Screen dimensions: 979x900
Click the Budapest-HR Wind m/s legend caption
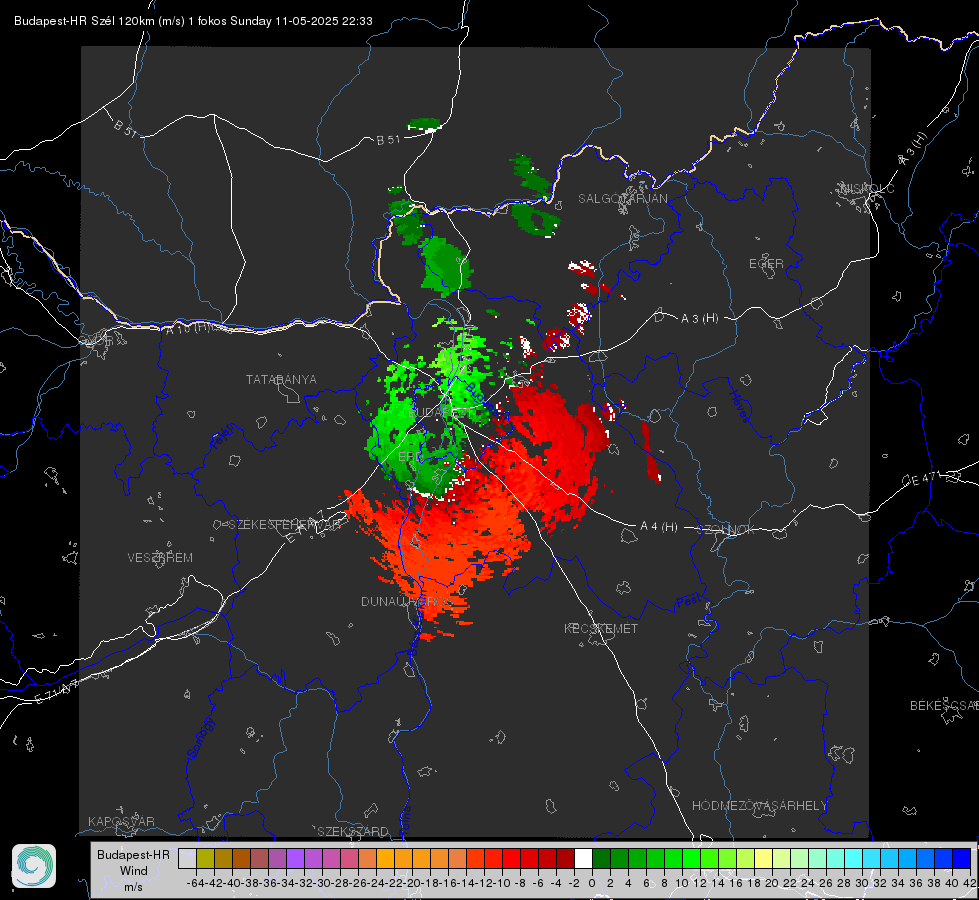pyautogui.click(x=134, y=870)
